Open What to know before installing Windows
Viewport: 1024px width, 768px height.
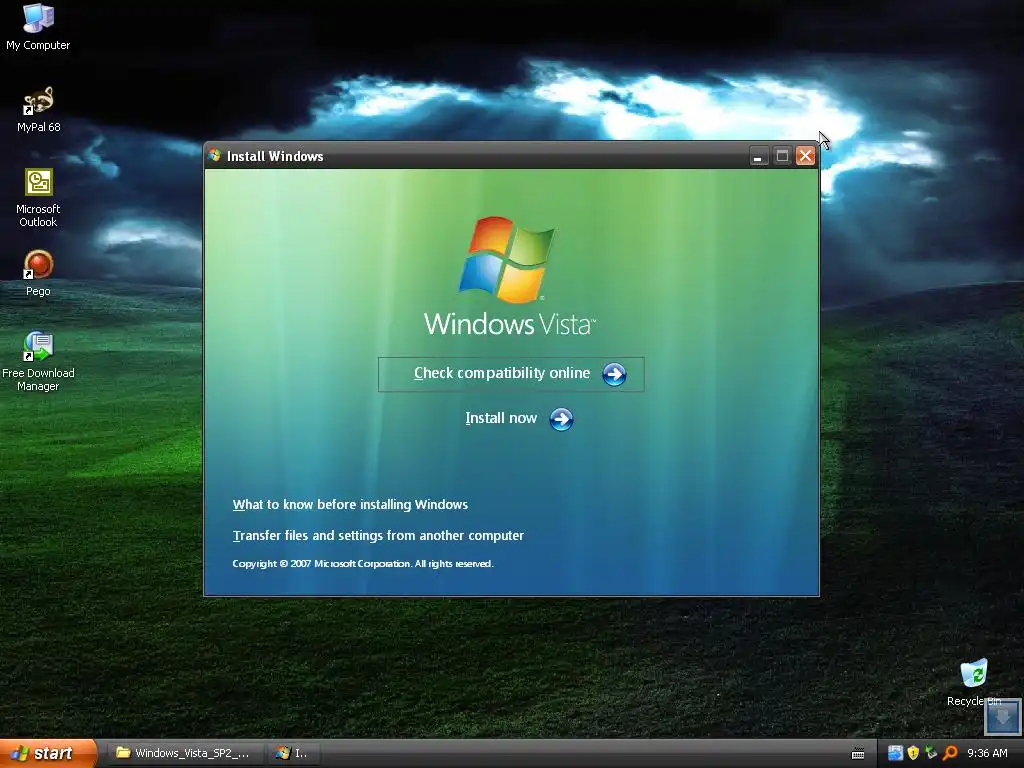[x=350, y=504]
